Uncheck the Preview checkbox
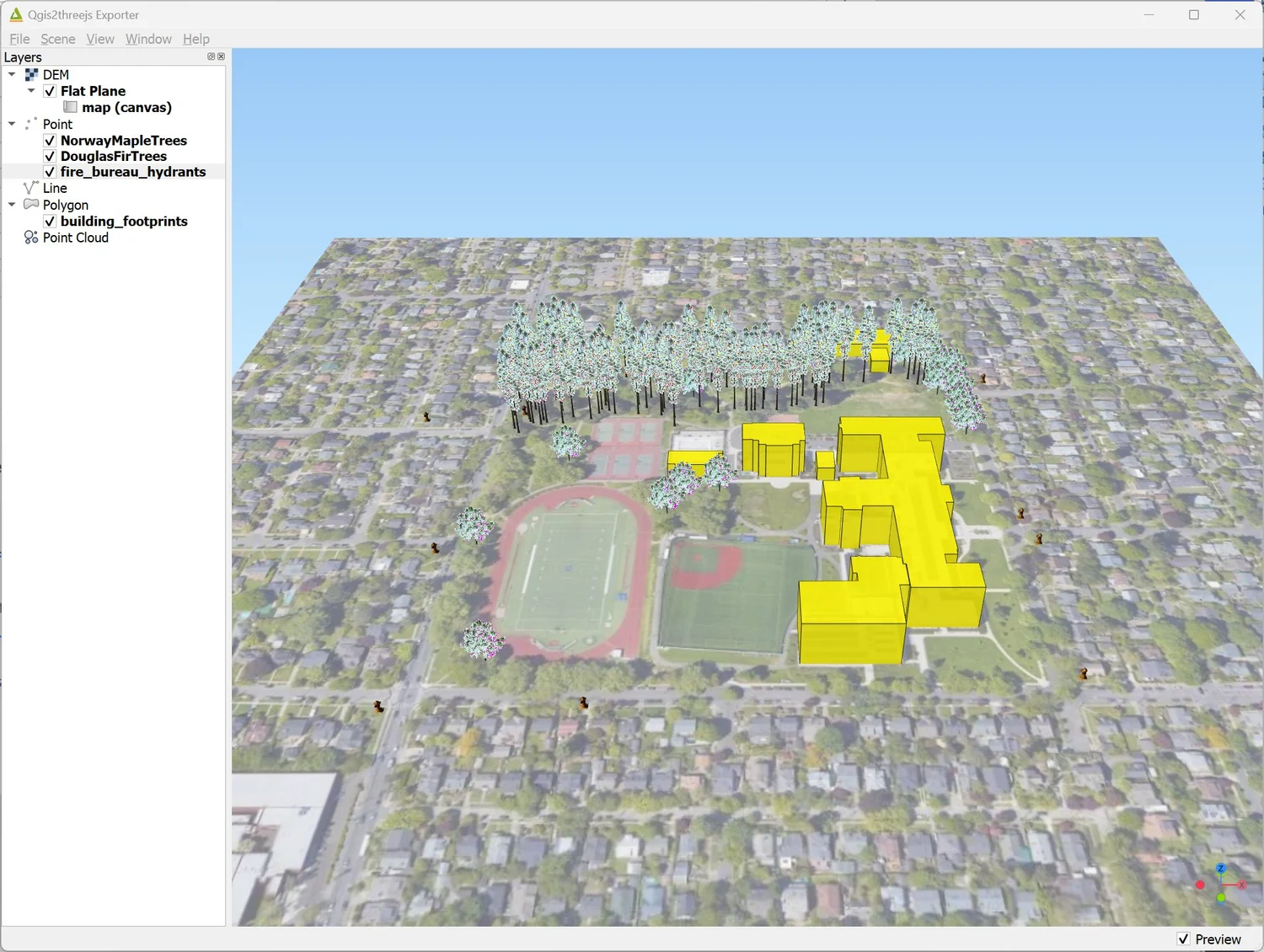The image size is (1264, 952). [1183, 939]
